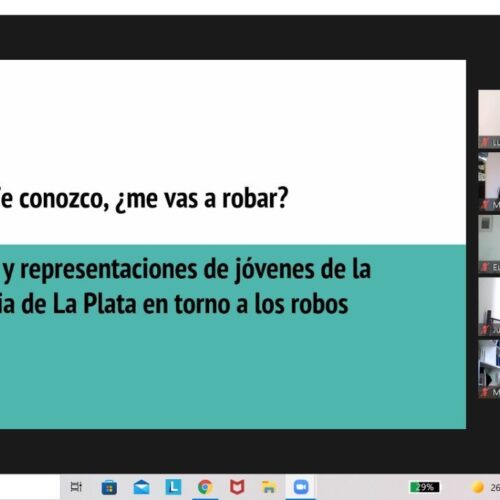Select the fourth participant video thumbnail

point(489,307)
